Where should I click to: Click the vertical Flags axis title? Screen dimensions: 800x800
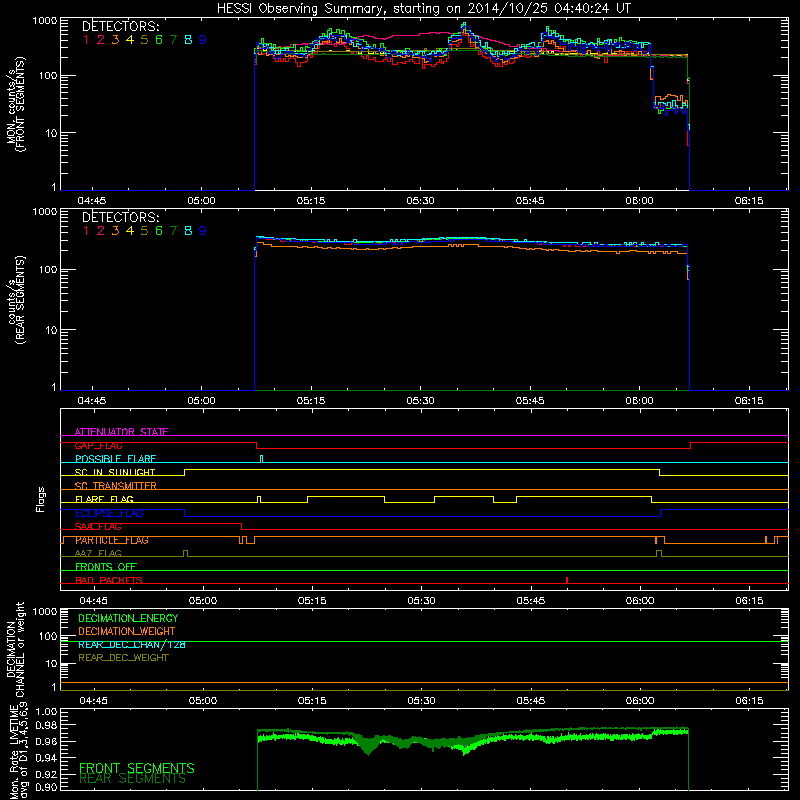click(41, 499)
